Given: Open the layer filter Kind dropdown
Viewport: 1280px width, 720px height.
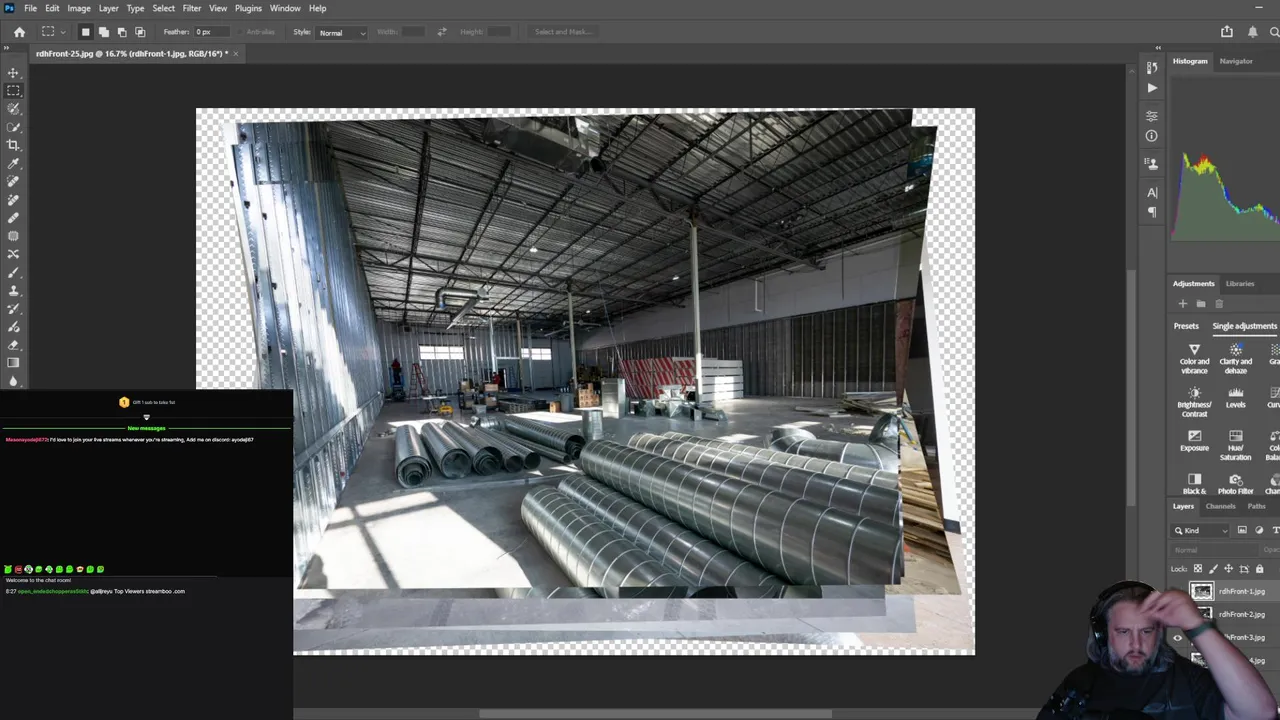Looking at the screenshot, I should click(1200, 530).
